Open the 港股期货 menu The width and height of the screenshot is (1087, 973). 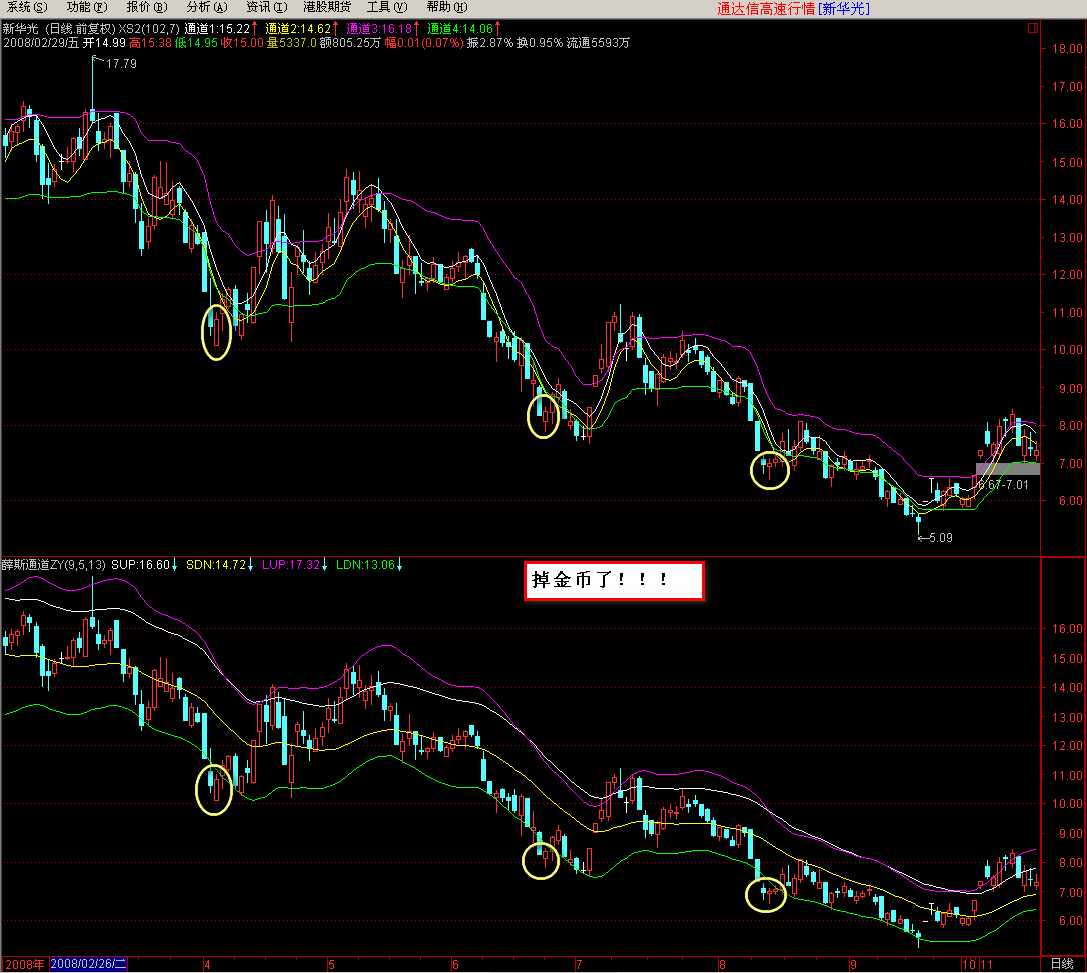[x=327, y=8]
